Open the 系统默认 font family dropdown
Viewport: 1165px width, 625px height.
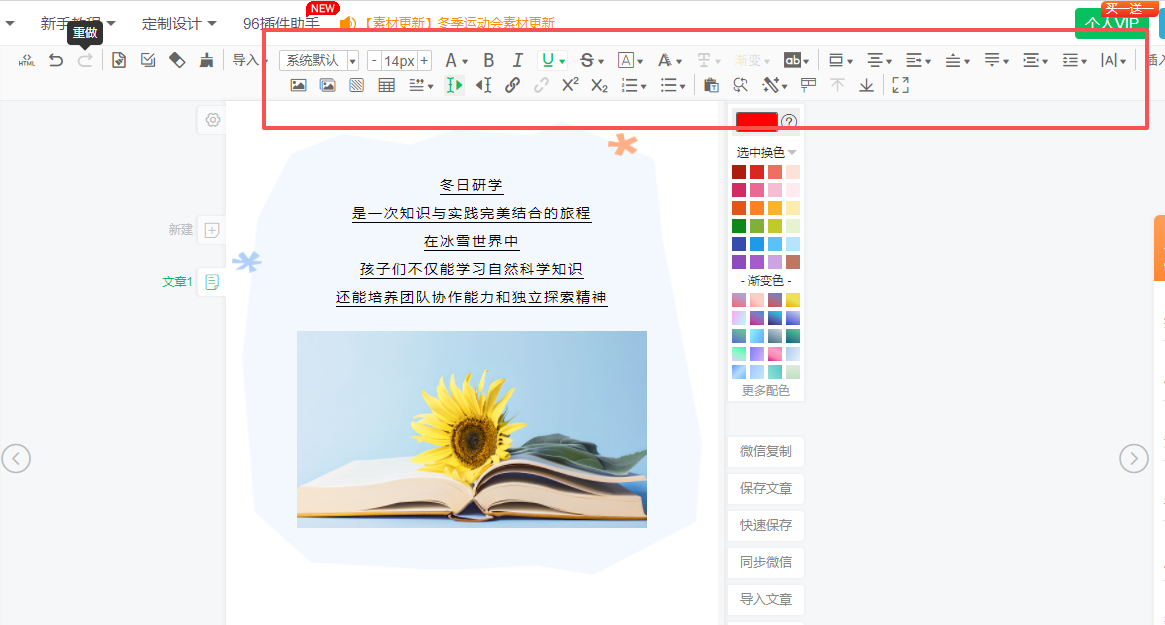coord(319,61)
